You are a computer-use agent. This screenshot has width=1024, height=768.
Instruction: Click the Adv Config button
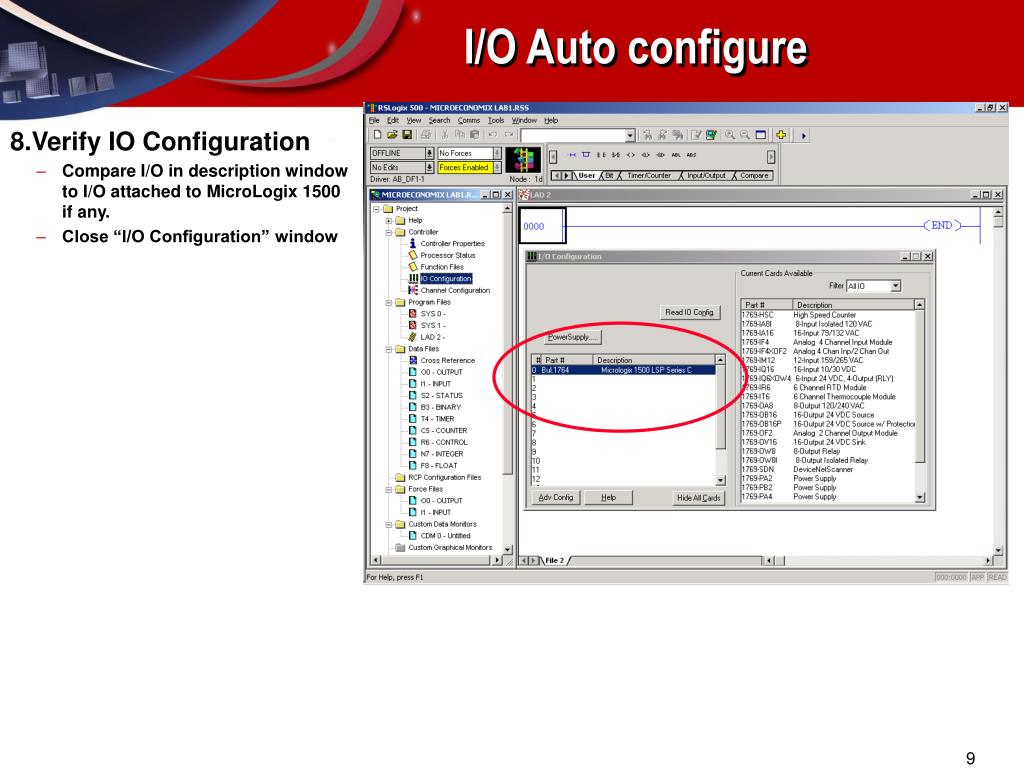[556, 498]
